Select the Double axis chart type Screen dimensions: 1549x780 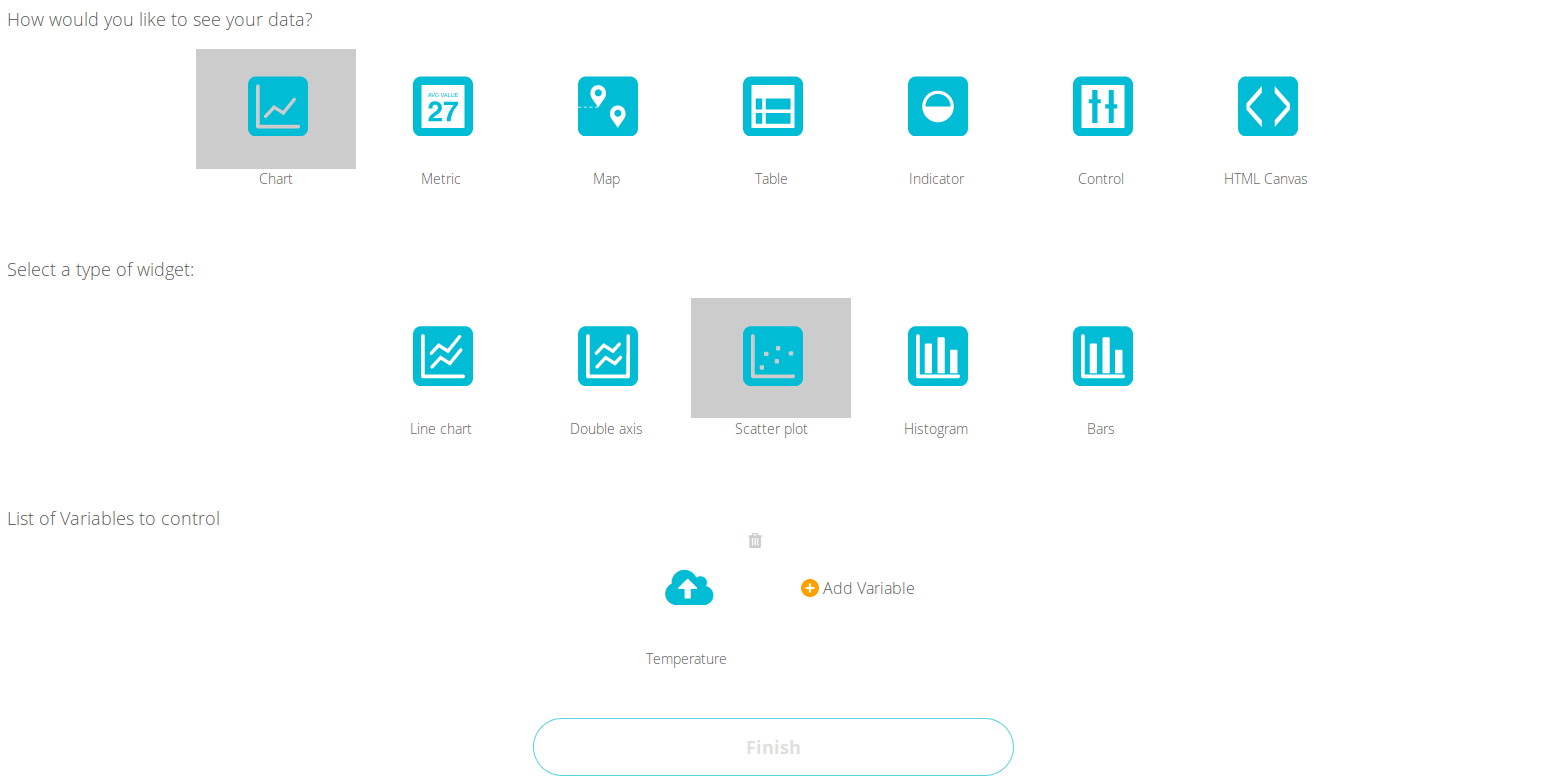pos(607,356)
